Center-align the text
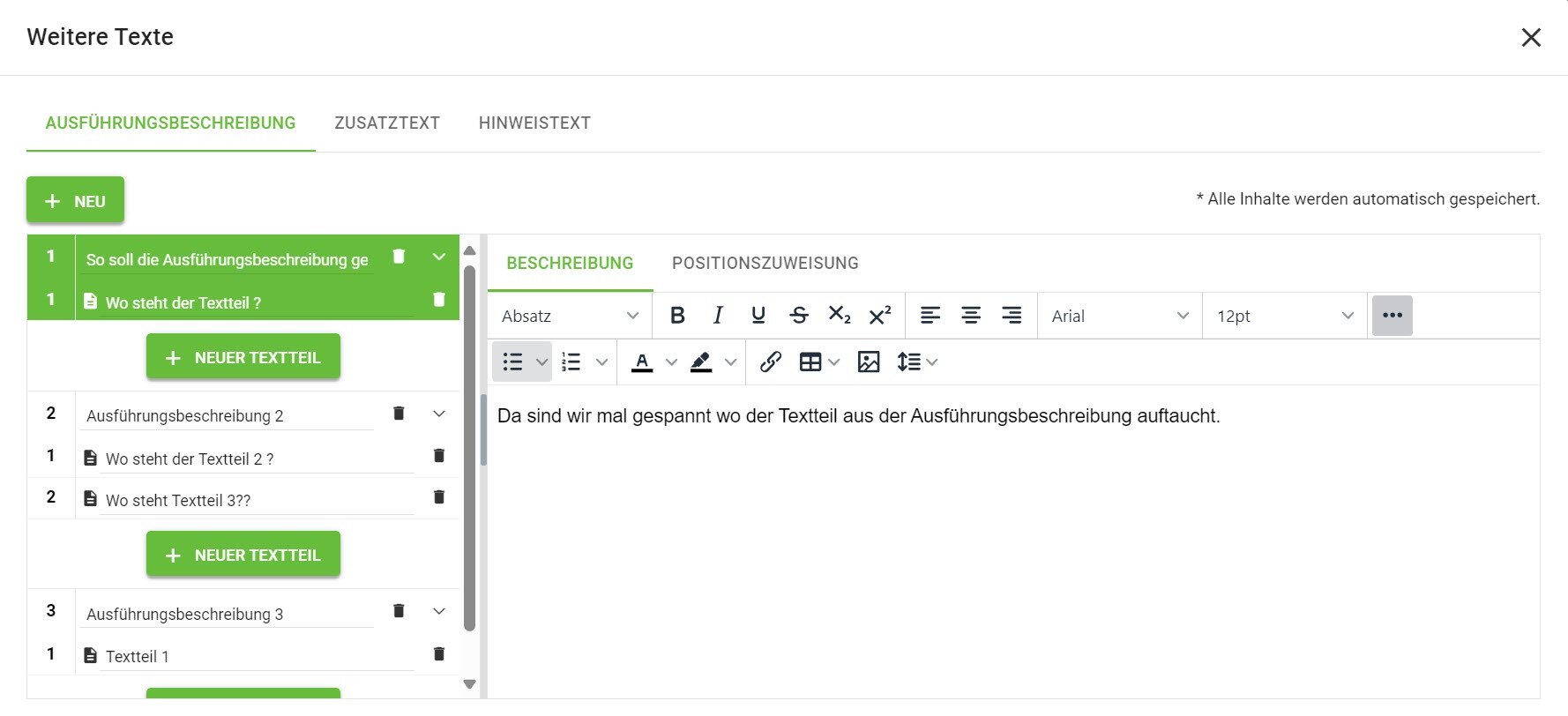This screenshot has height=716, width=1568. pos(971,316)
